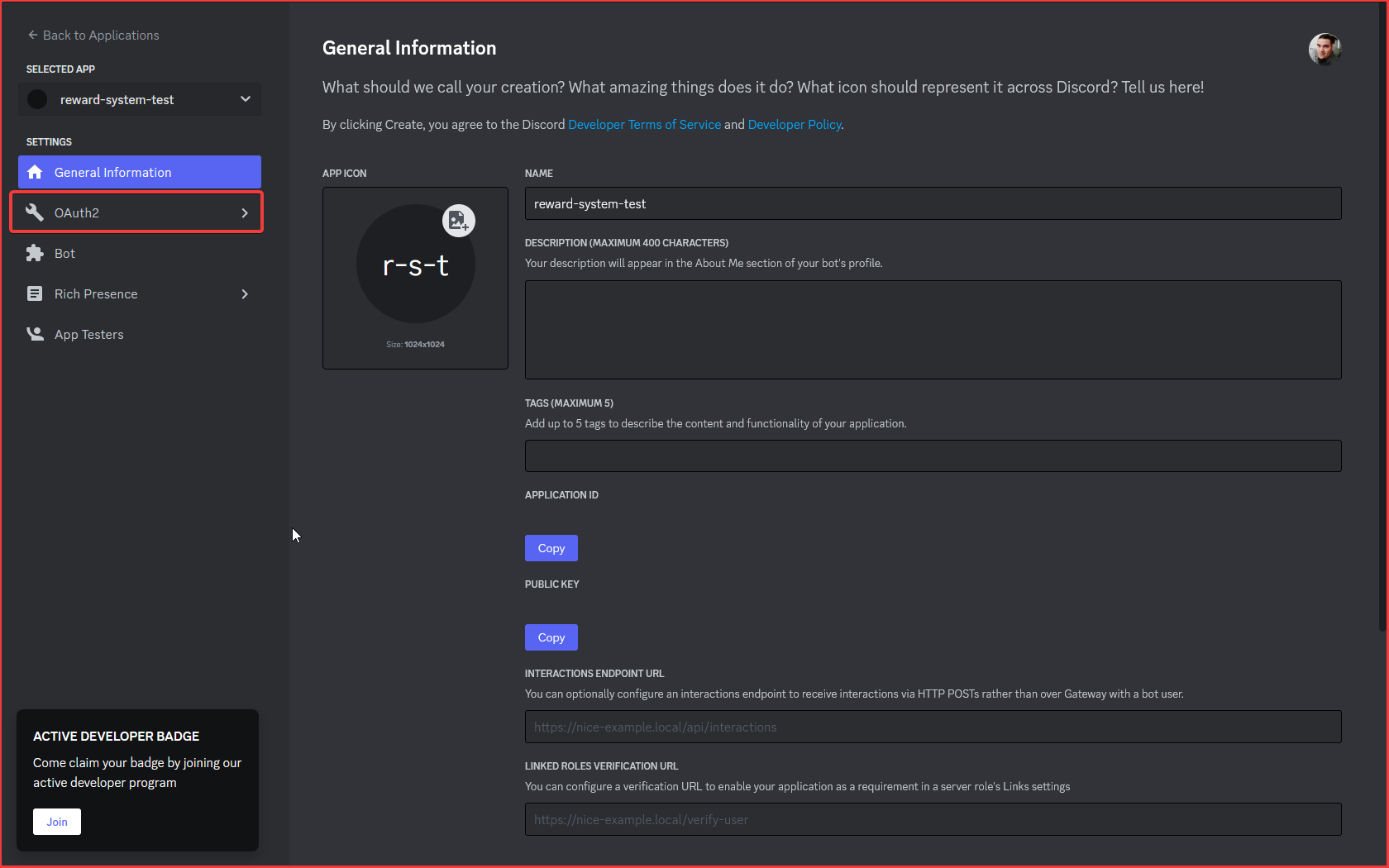Image resolution: width=1389 pixels, height=868 pixels.
Task: Open Developer Terms of Service link
Action: click(x=644, y=124)
